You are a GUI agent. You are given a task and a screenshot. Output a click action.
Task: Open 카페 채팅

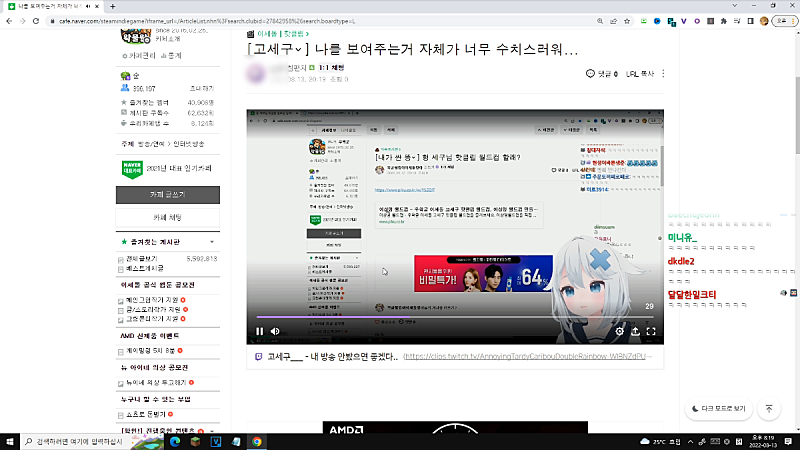click(x=168, y=217)
